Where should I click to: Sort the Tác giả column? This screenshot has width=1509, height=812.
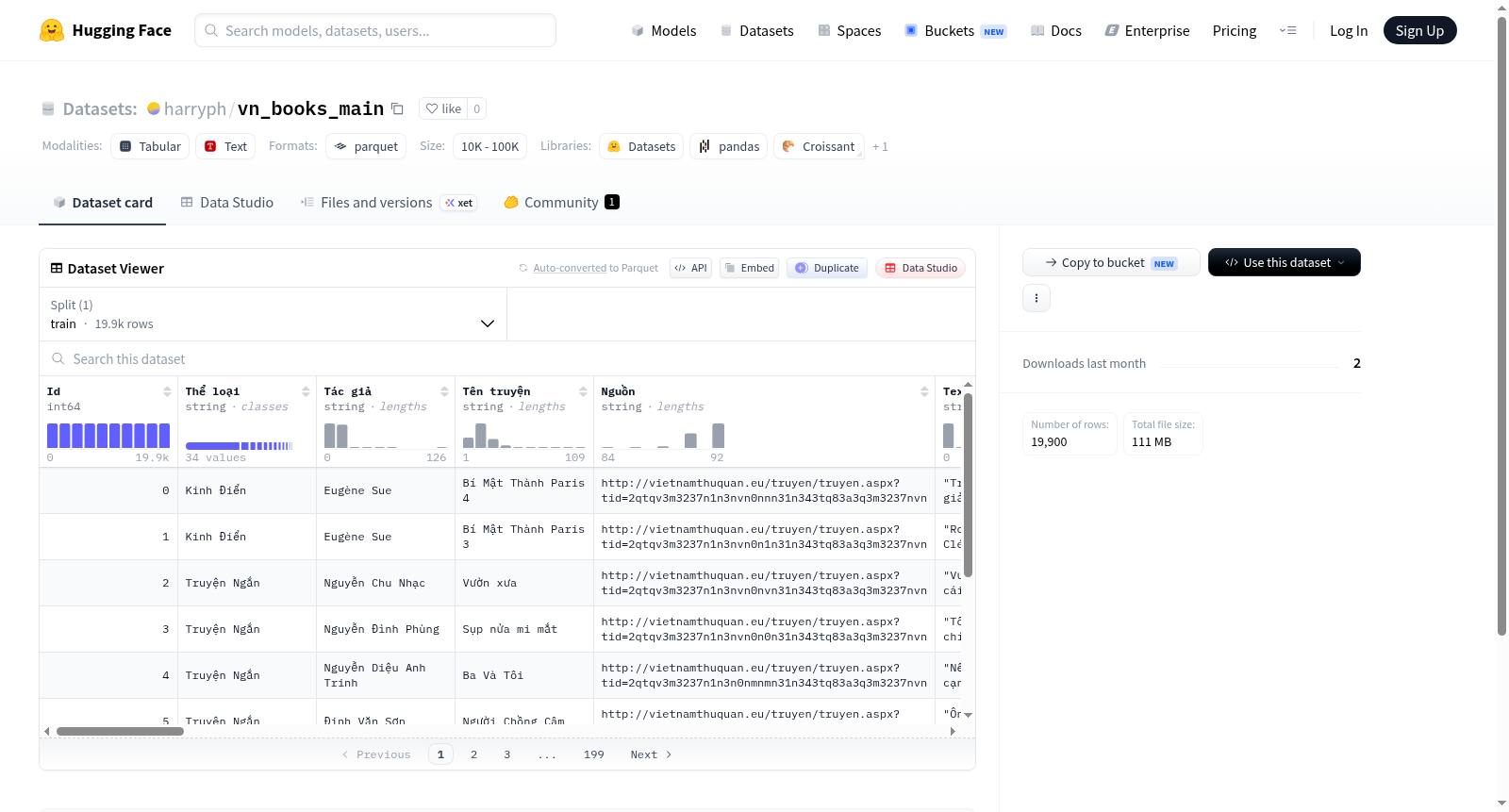click(x=444, y=391)
